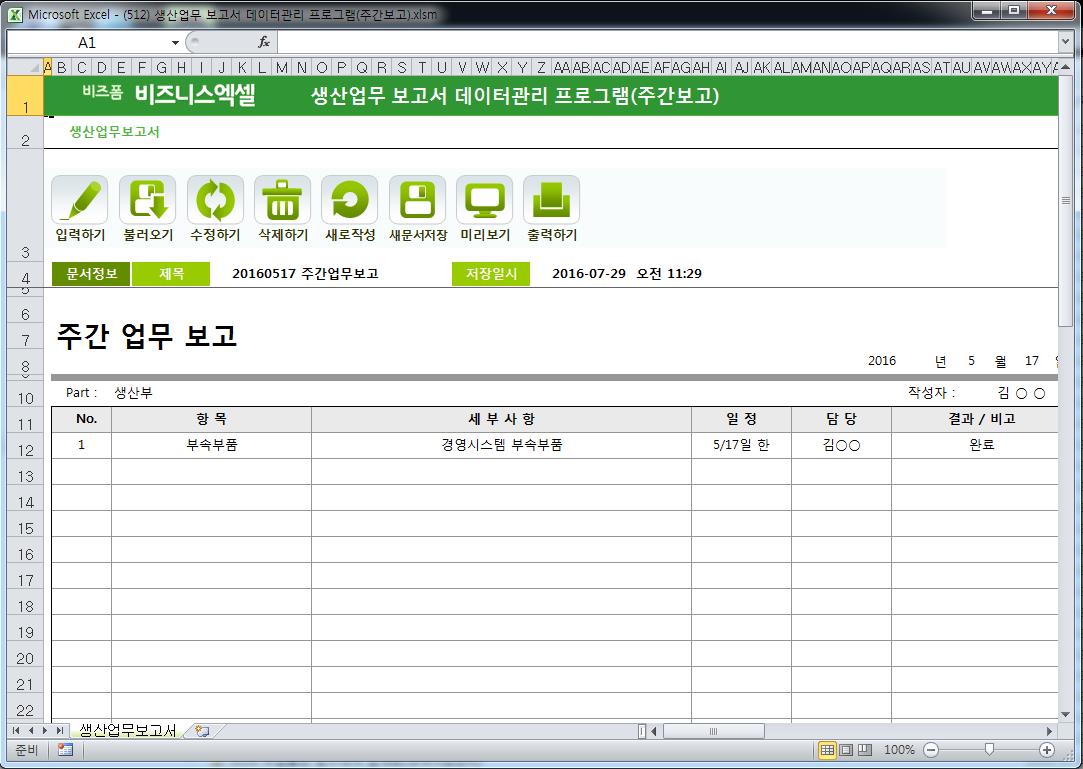Click cell containing 경영시스템 부속부품
1083x769 pixels.
point(501,446)
